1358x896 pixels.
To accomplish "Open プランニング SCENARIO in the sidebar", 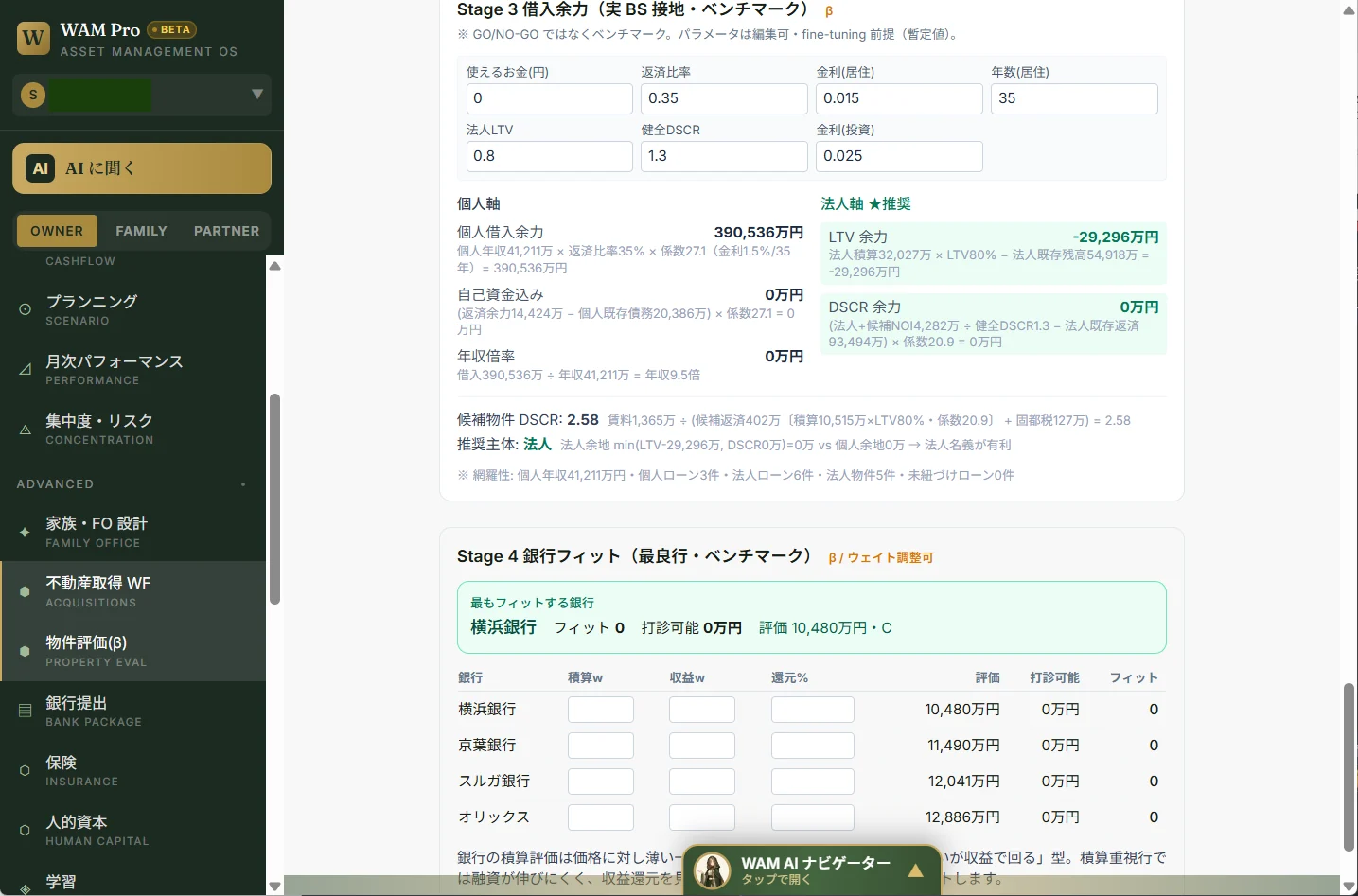I will (132, 309).
